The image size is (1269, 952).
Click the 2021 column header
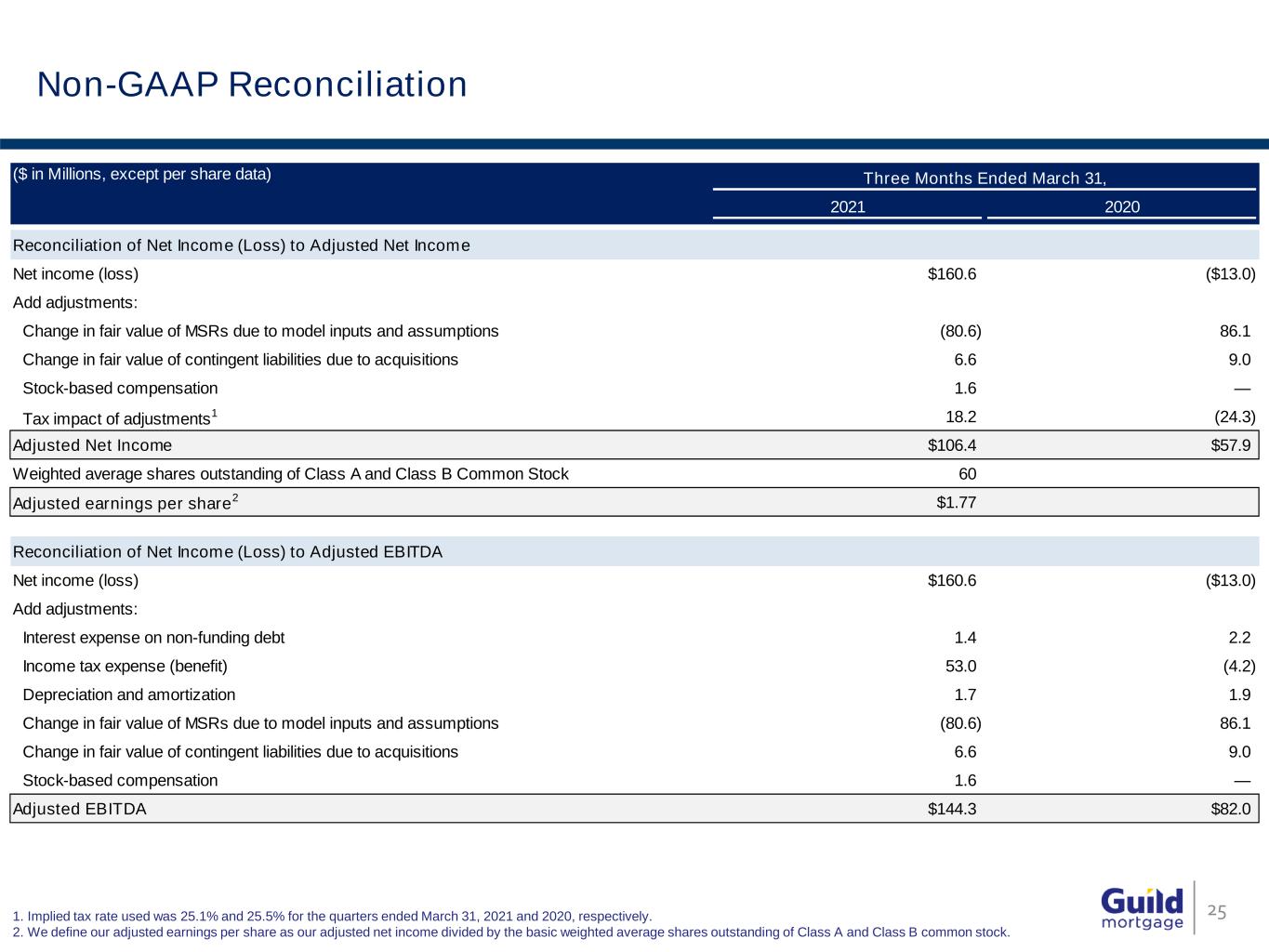[847, 207]
